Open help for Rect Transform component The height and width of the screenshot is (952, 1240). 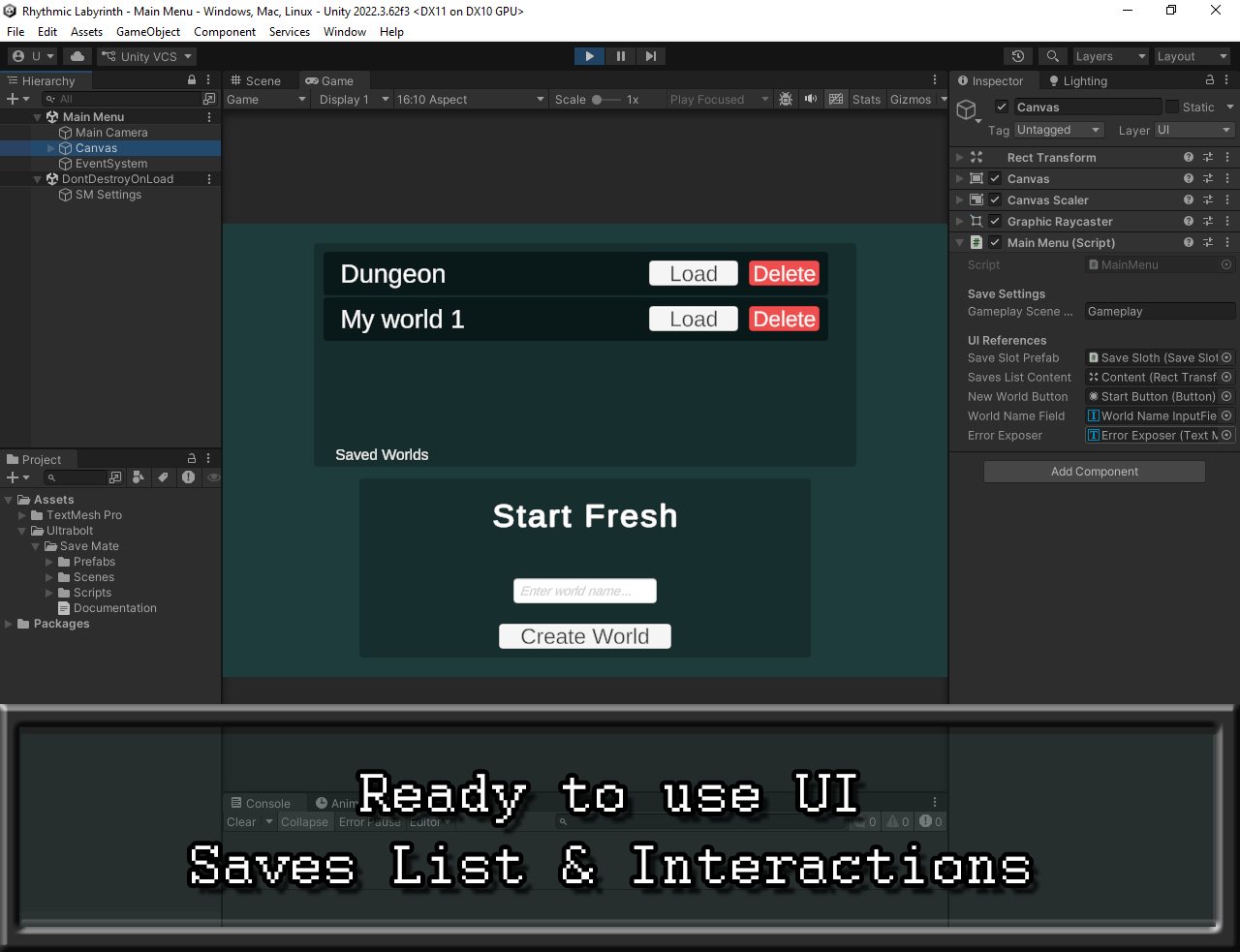click(1189, 157)
